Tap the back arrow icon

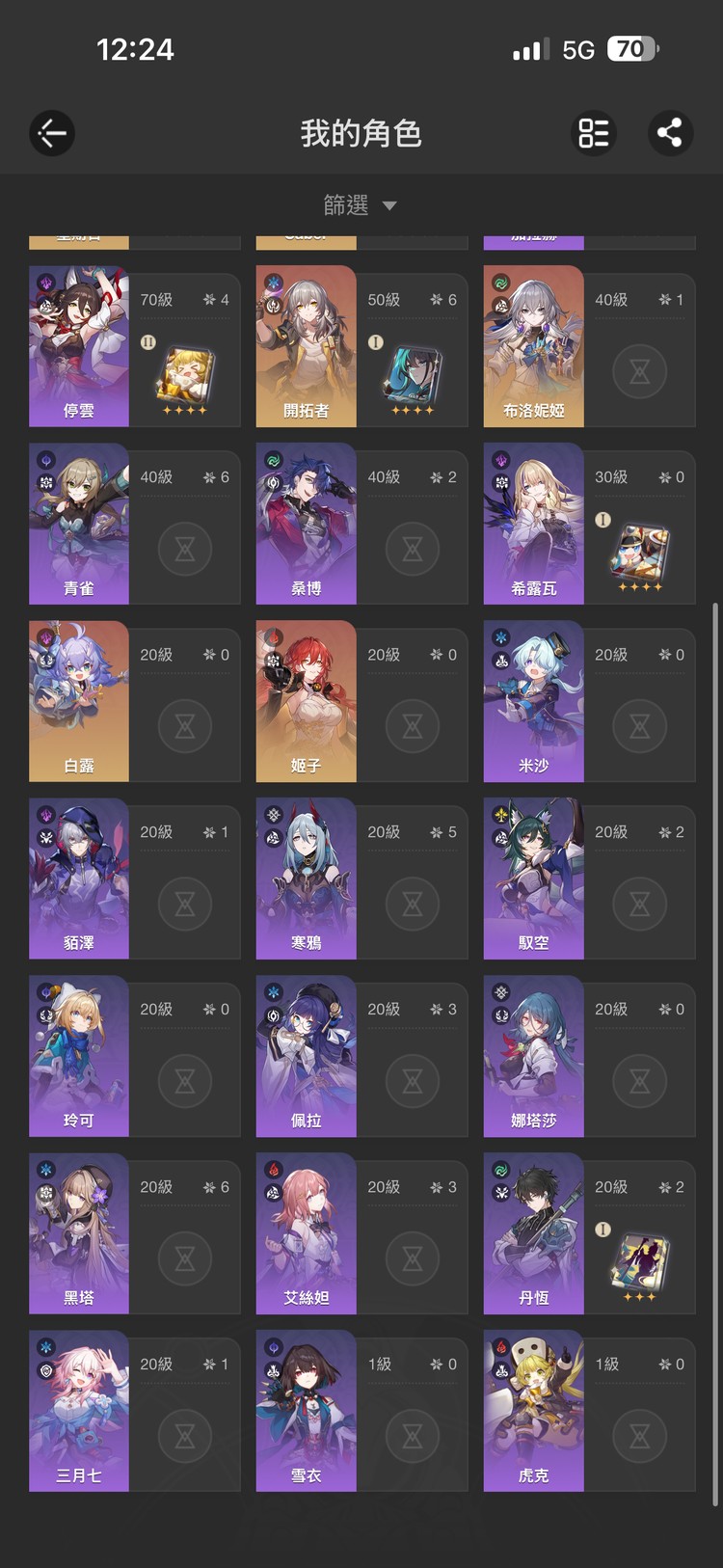(52, 133)
